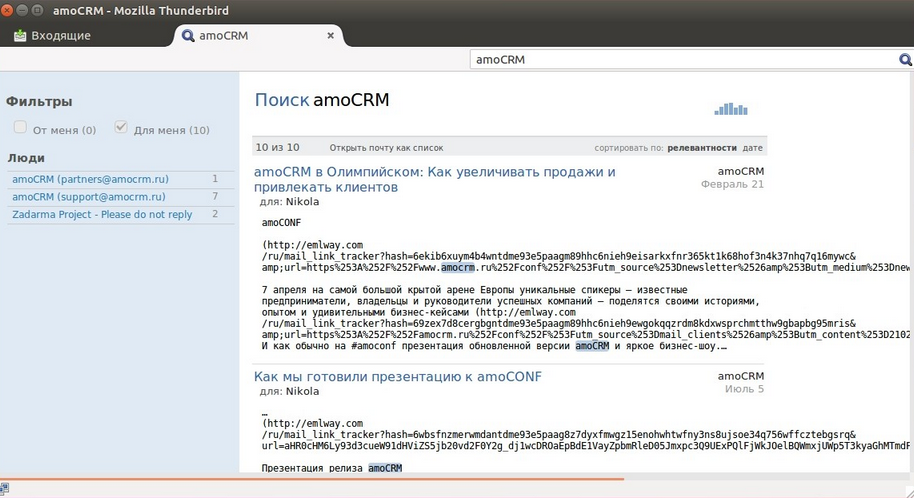
Task: Enable the От меня (0) filter checkbox
Action: (20, 127)
